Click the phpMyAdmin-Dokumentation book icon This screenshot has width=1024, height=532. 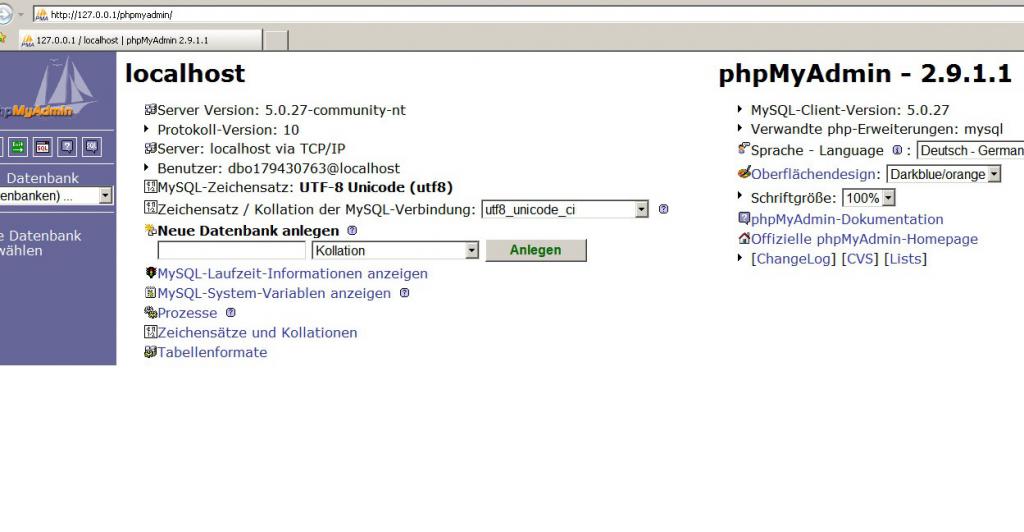coord(744,218)
